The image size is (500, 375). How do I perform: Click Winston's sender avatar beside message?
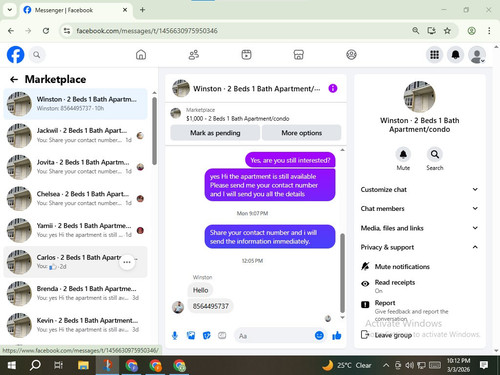coord(178,307)
